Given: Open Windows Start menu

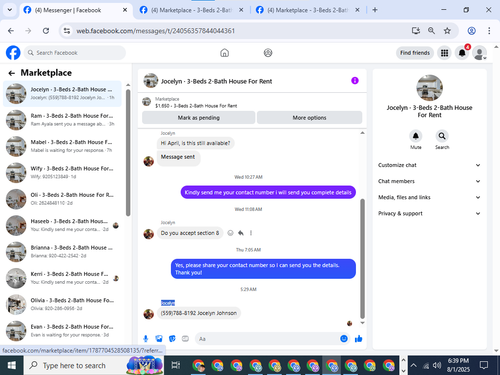Looking at the screenshot, I should (x=11, y=365).
